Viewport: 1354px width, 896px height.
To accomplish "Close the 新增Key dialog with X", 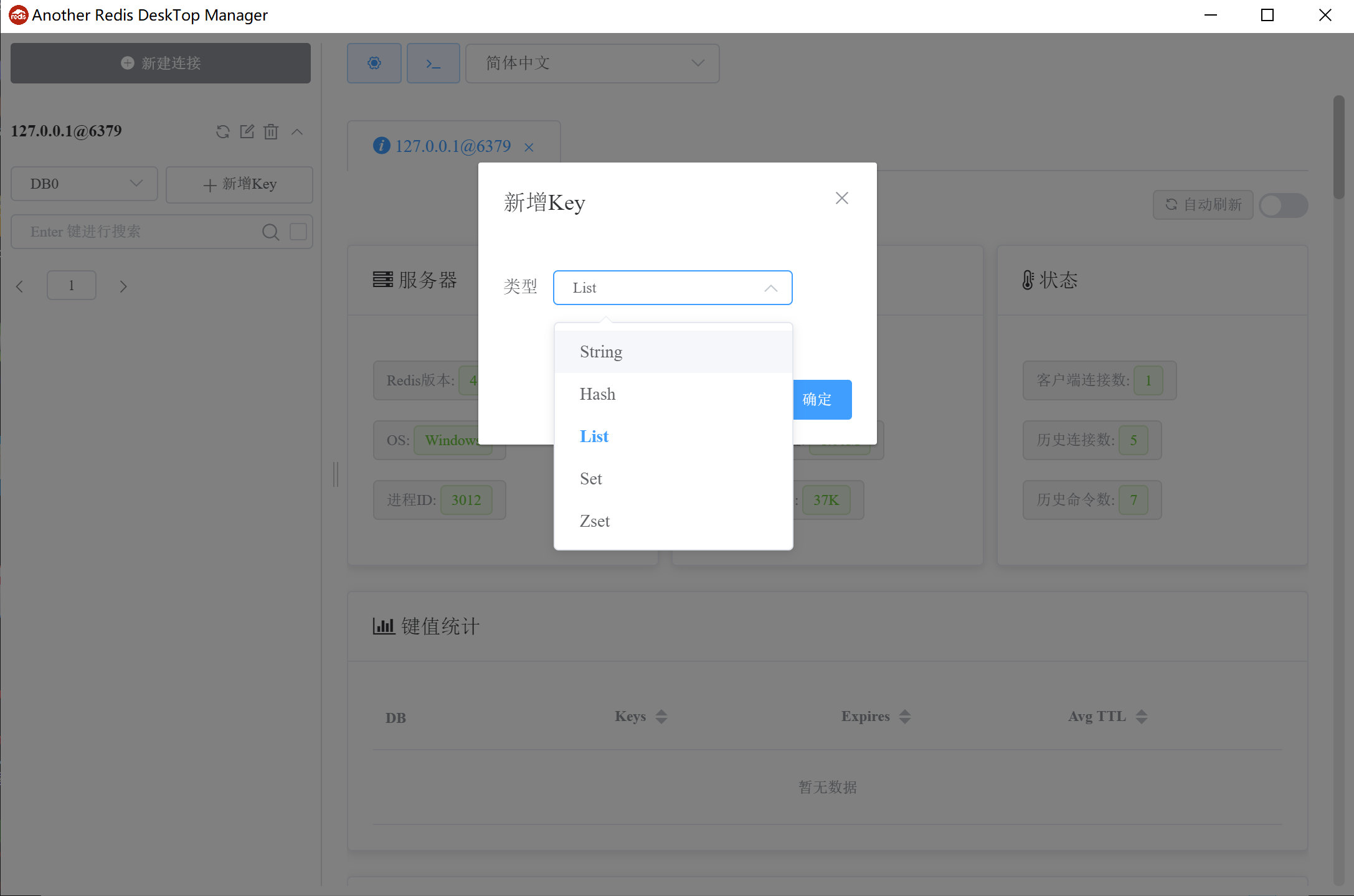I will 841,198.
